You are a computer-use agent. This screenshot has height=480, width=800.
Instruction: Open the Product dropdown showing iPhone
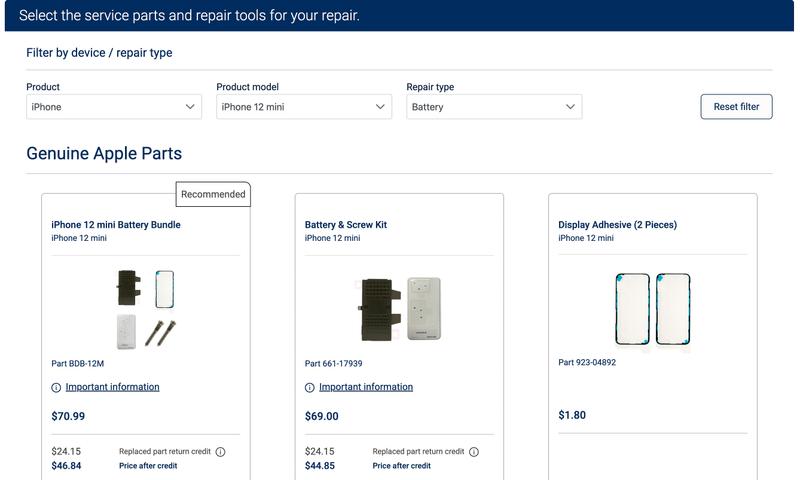coord(114,107)
